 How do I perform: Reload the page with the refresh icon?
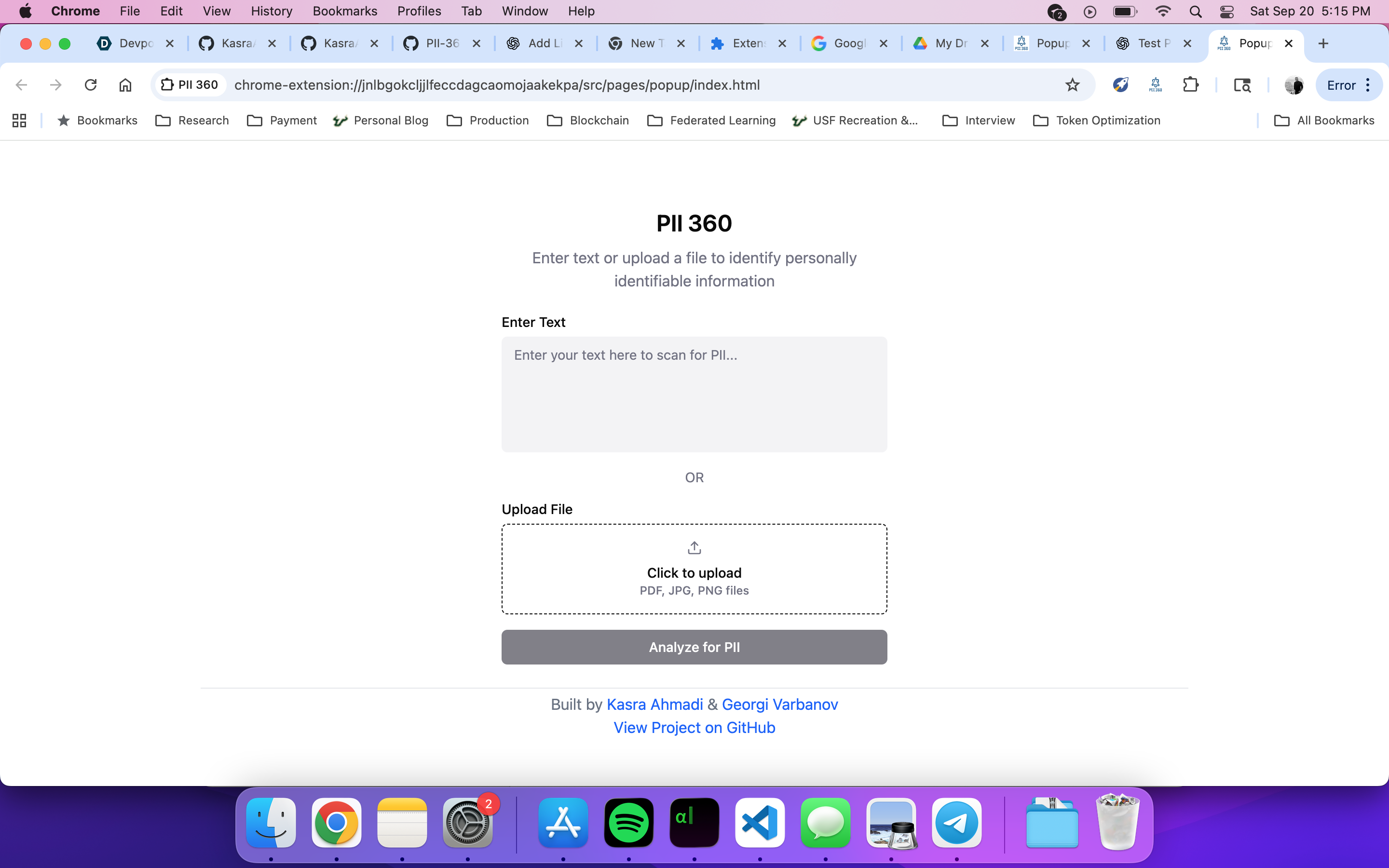tap(91, 85)
